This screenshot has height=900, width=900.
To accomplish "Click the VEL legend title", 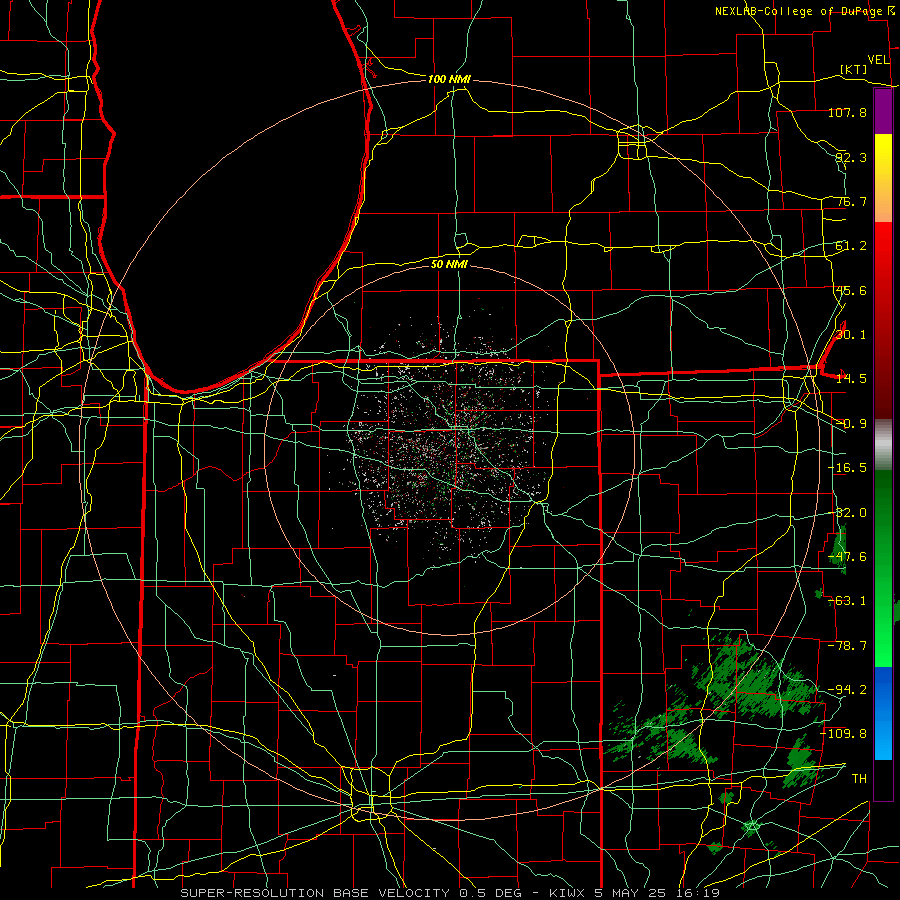I will tap(879, 60).
